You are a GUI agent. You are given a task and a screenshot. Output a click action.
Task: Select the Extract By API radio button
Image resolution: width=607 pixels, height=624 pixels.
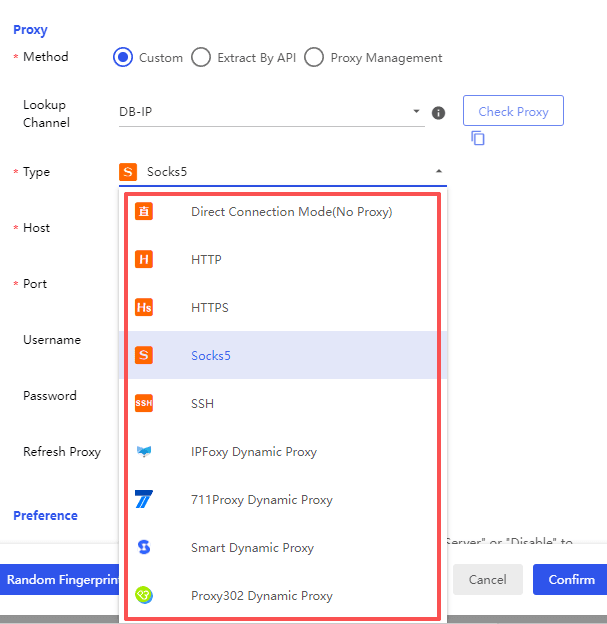pyautogui.click(x=201, y=57)
